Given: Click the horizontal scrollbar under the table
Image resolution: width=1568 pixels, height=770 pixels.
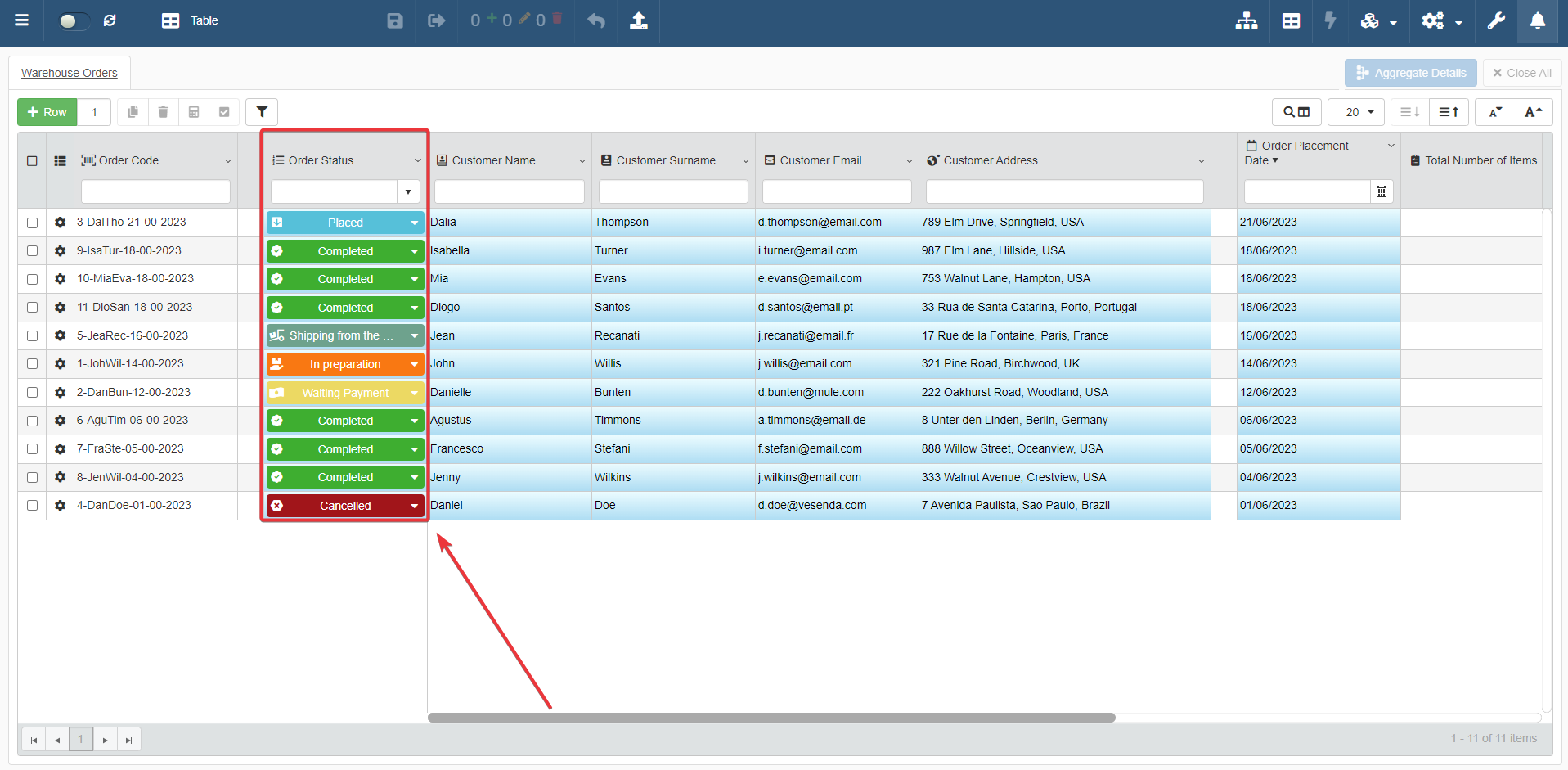Looking at the screenshot, I should pos(771,718).
